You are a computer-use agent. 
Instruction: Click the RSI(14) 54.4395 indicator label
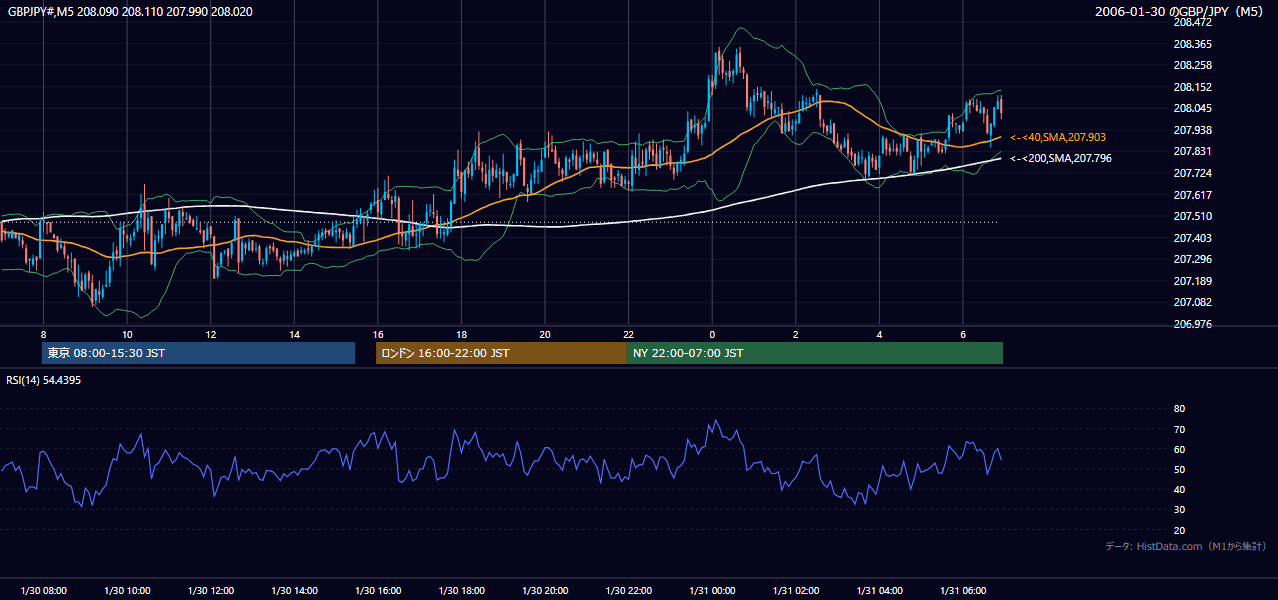point(44,380)
